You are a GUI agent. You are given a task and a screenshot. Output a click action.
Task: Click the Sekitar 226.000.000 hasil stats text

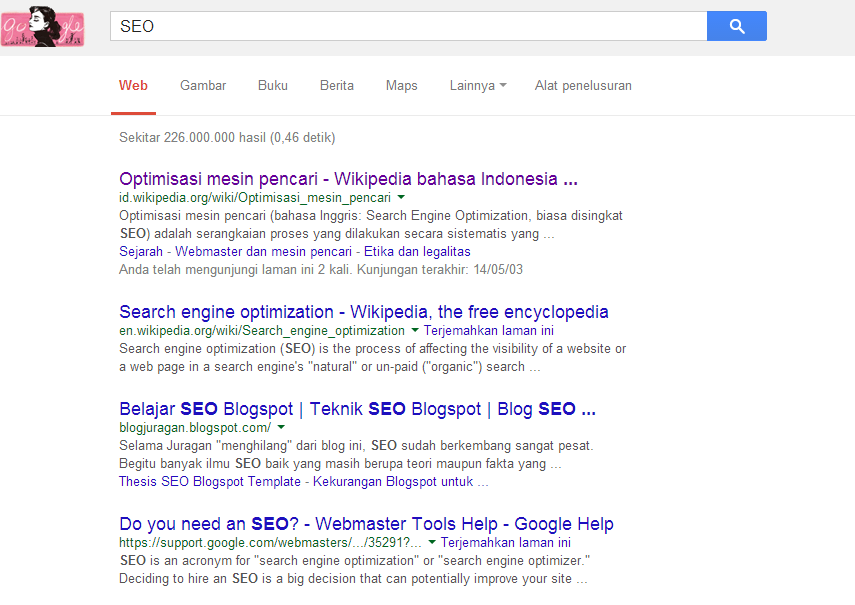tap(227, 137)
